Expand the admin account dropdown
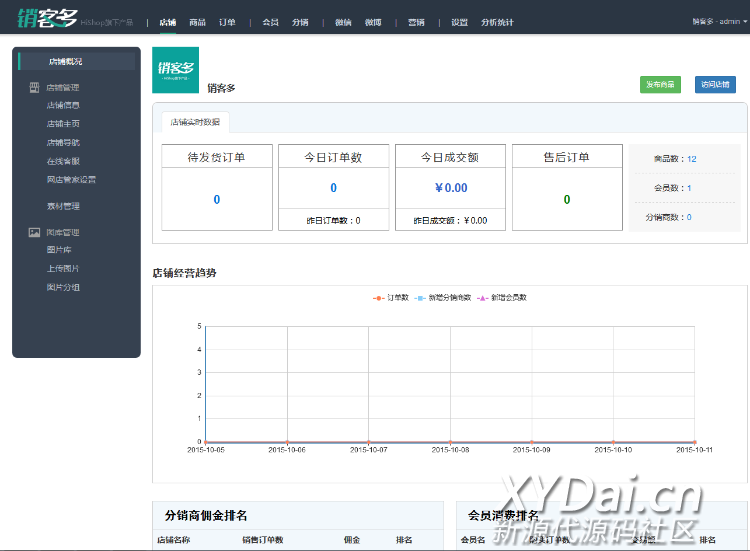The width and height of the screenshot is (750, 551). point(719,22)
